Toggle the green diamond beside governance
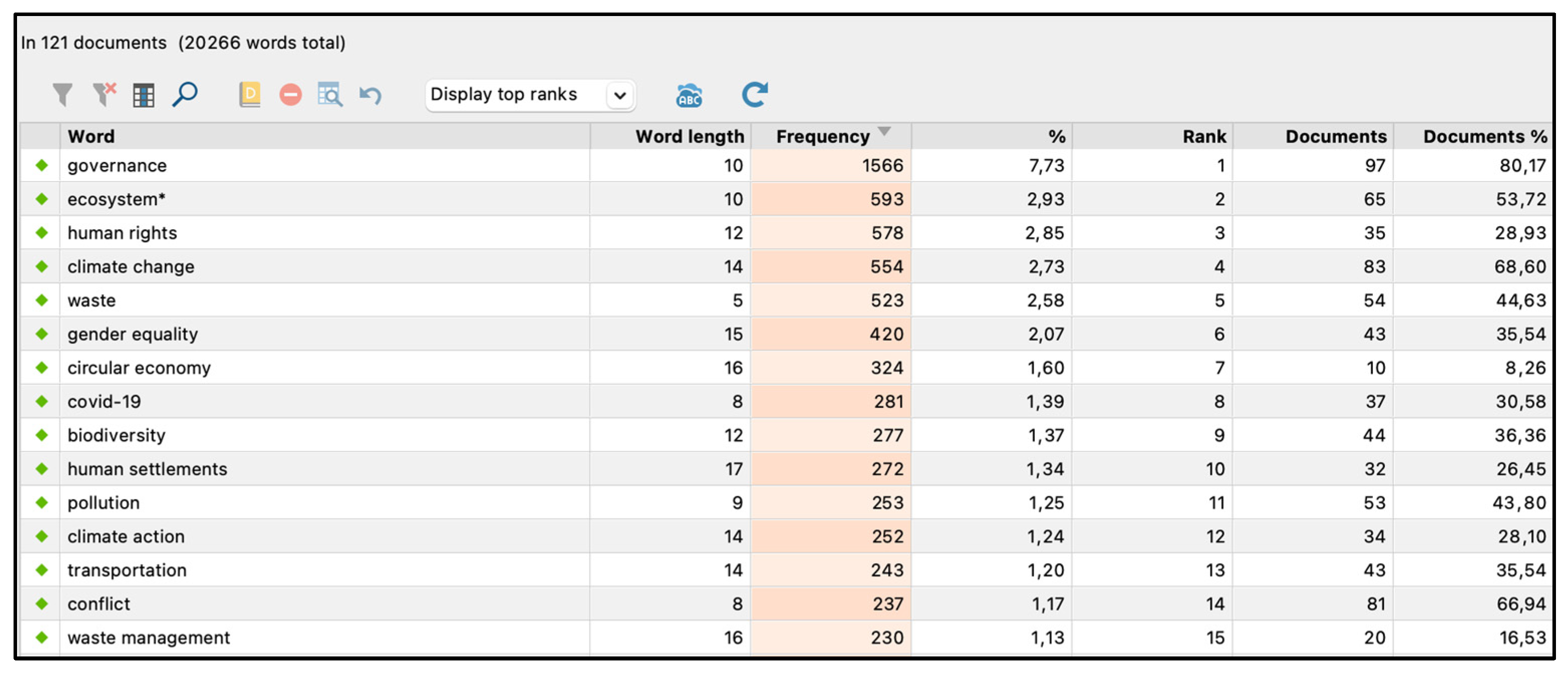 click(x=42, y=165)
